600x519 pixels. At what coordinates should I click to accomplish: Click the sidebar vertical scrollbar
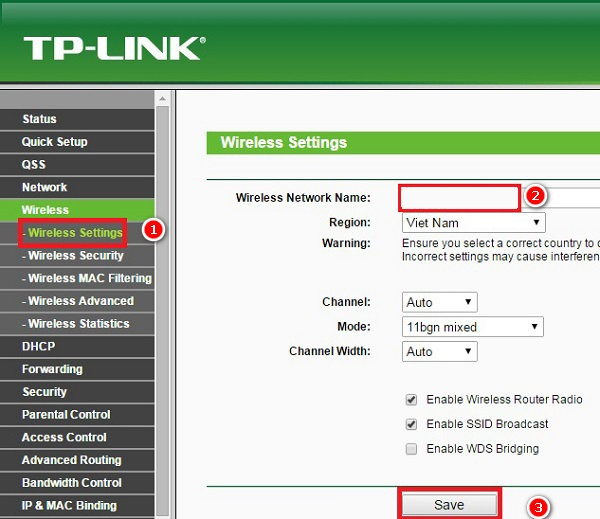coord(163,311)
